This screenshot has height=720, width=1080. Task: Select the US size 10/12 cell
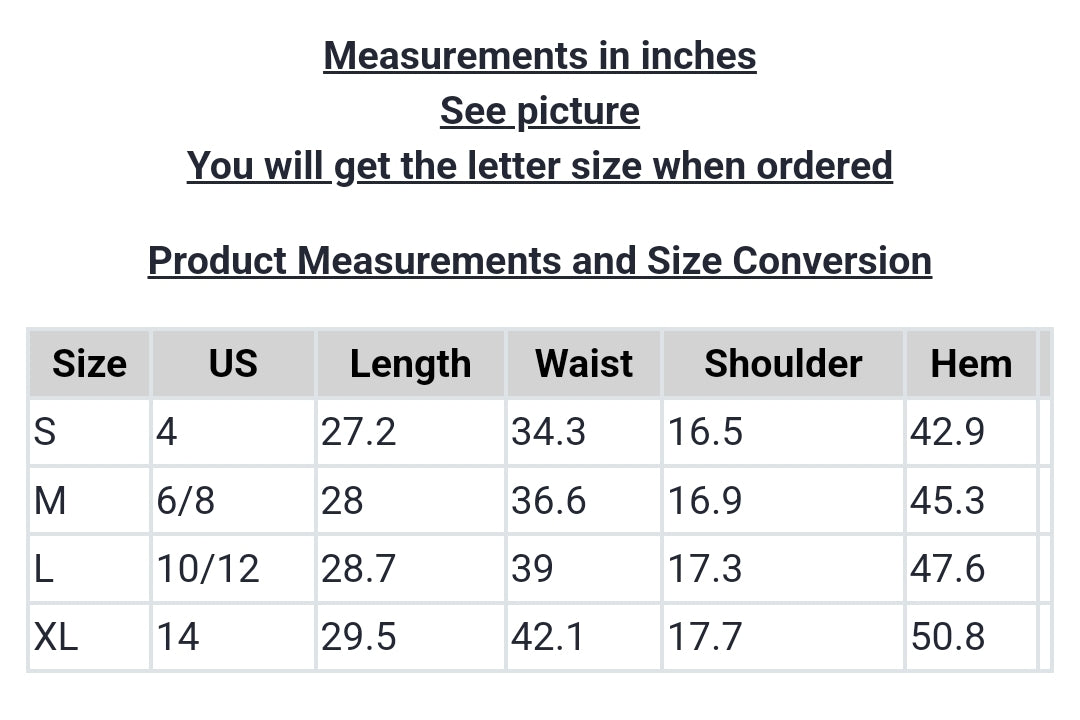(208, 568)
